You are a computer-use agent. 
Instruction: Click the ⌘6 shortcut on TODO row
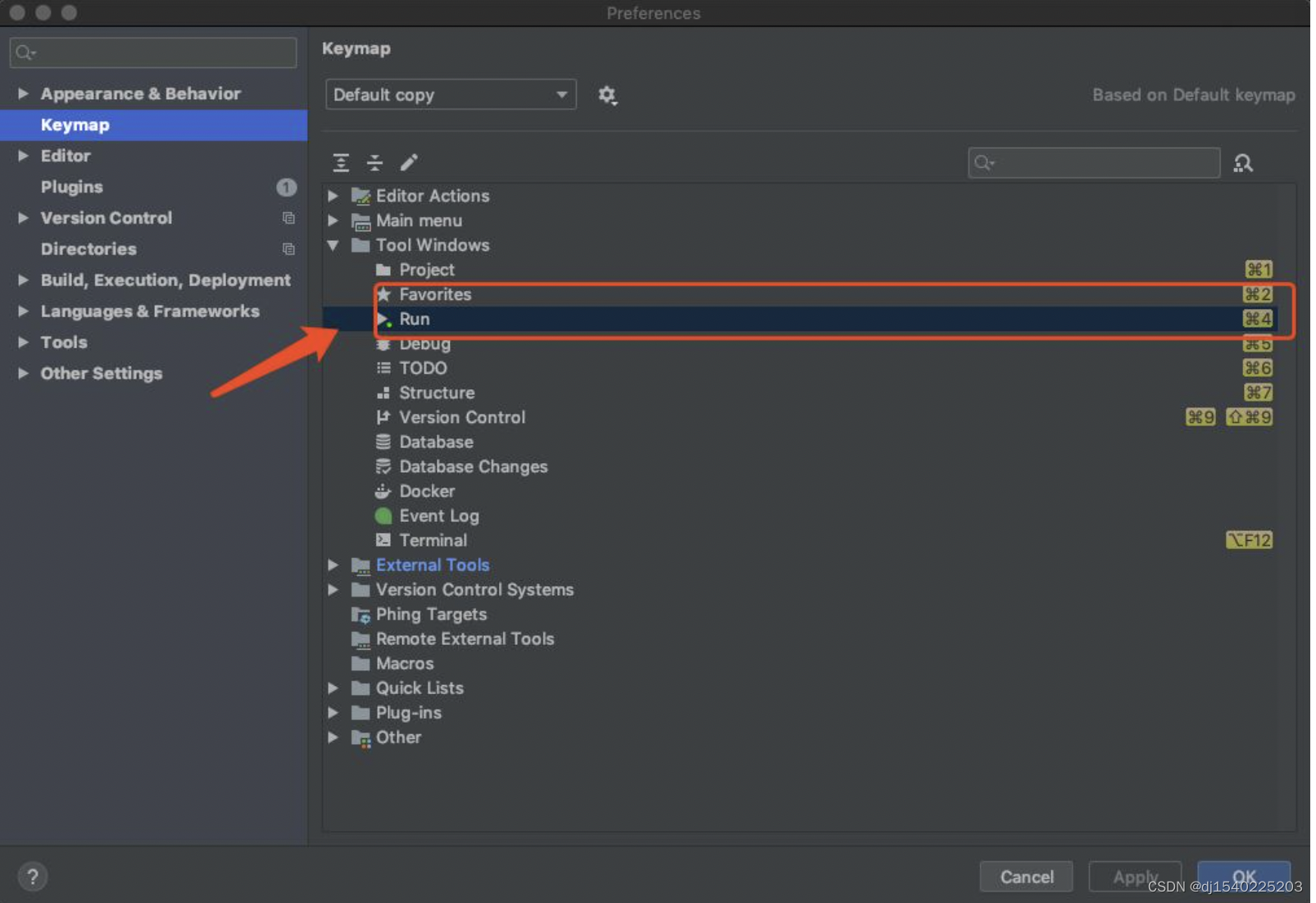[1258, 368]
